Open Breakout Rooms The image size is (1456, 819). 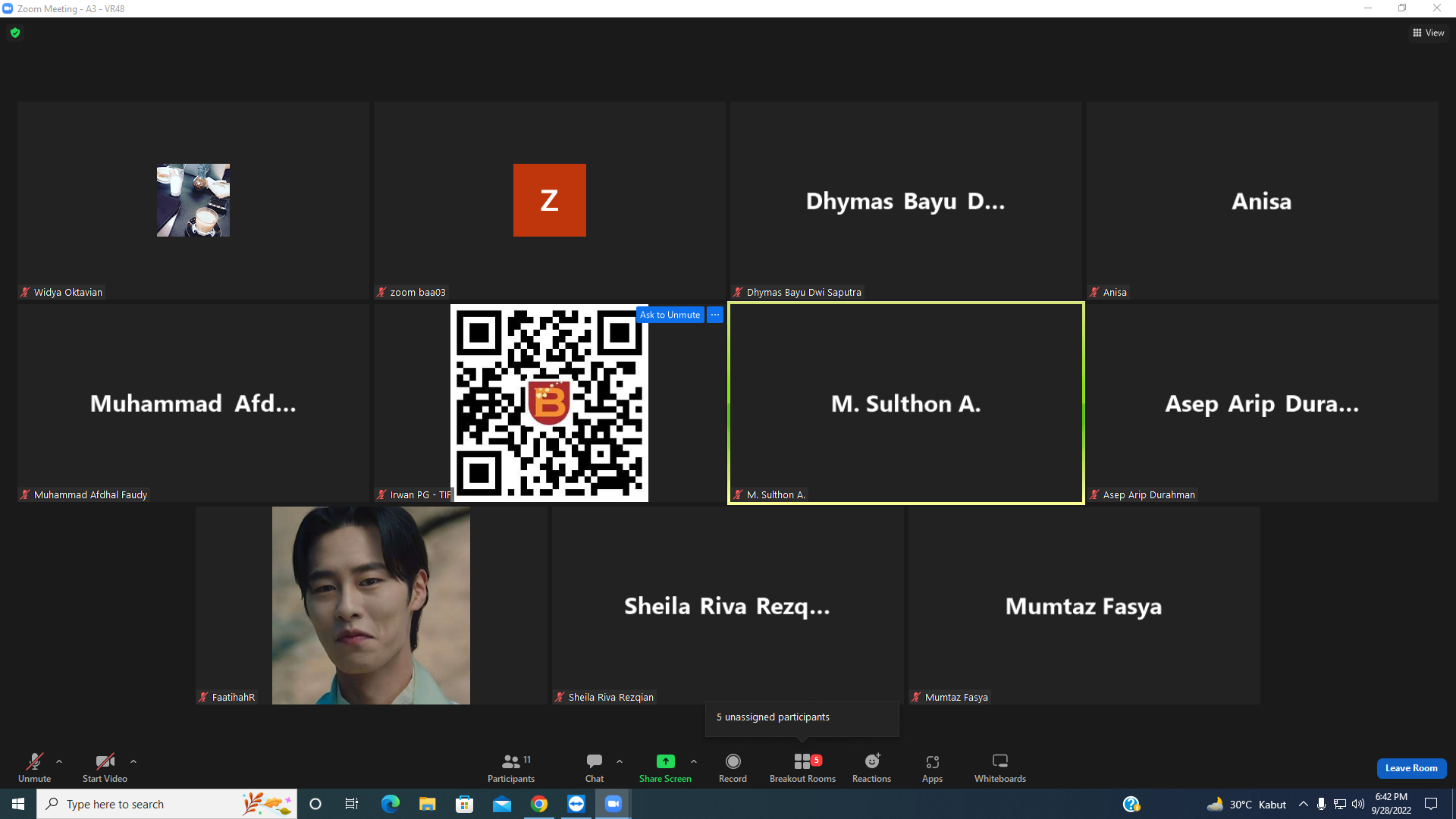point(802,767)
